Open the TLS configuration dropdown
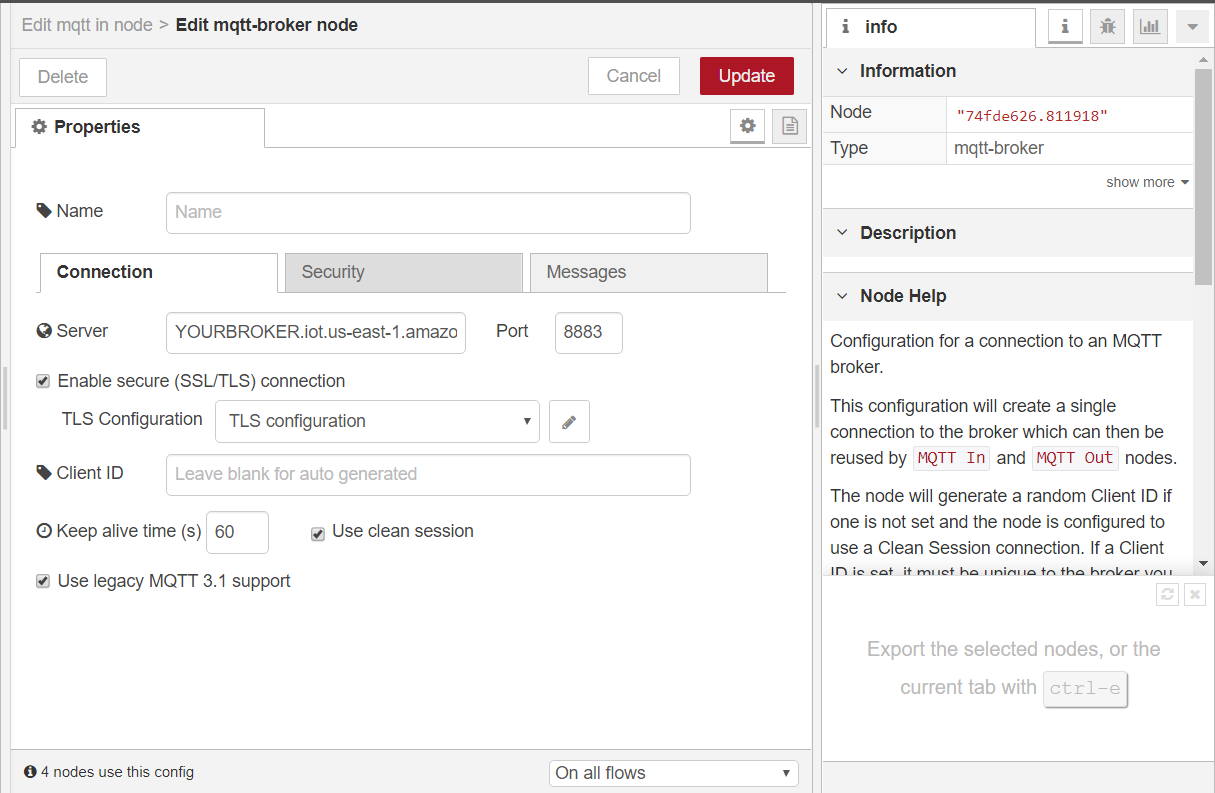The height and width of the screenshot is (793, 1215). pyautogui.click(x=377, y=421)
